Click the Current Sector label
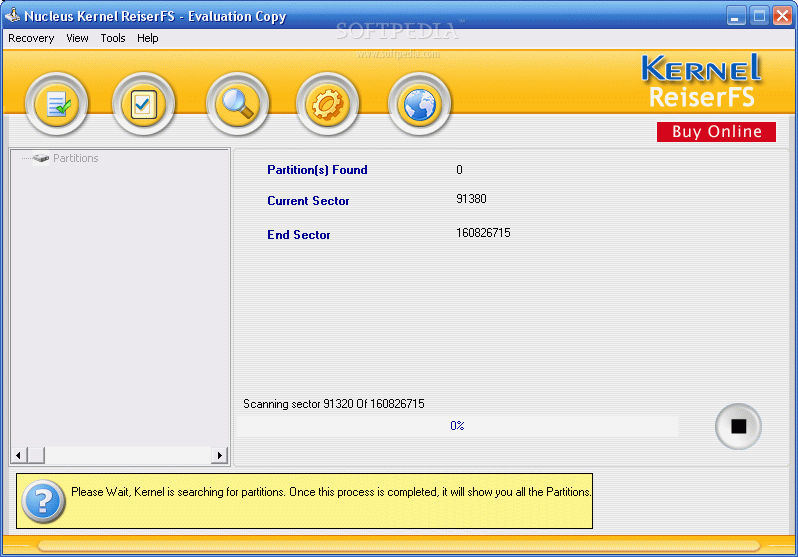This screenshot has height=557, width=798. pyautogui.click(x=308, y=201)
